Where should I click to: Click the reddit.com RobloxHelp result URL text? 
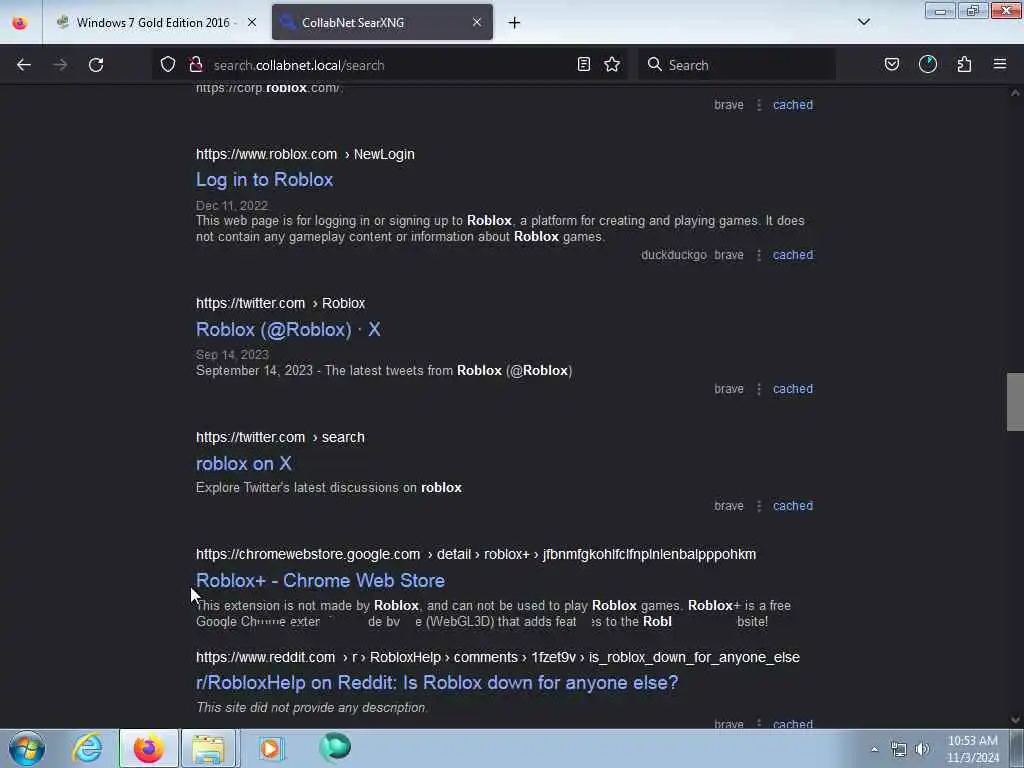(x=498, y=657)
